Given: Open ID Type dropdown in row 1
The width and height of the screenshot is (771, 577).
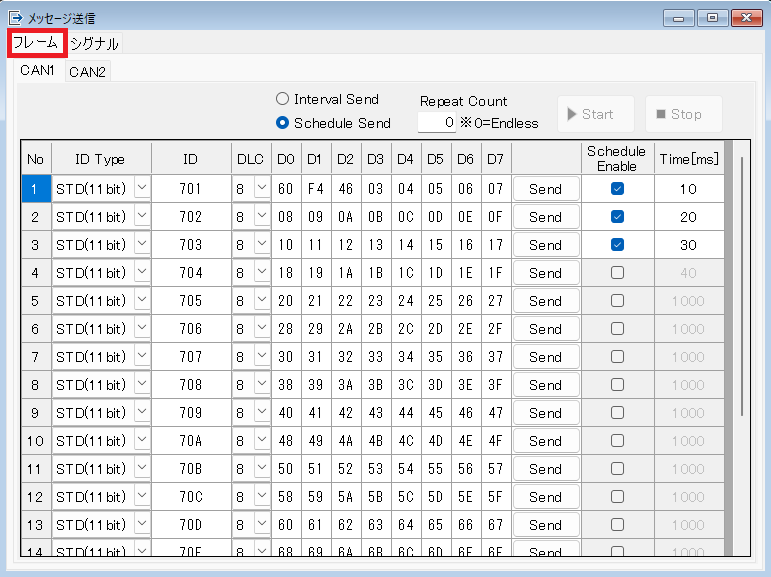Looking at the screenshot, I should pyautogui.click(x=141, y=188).
